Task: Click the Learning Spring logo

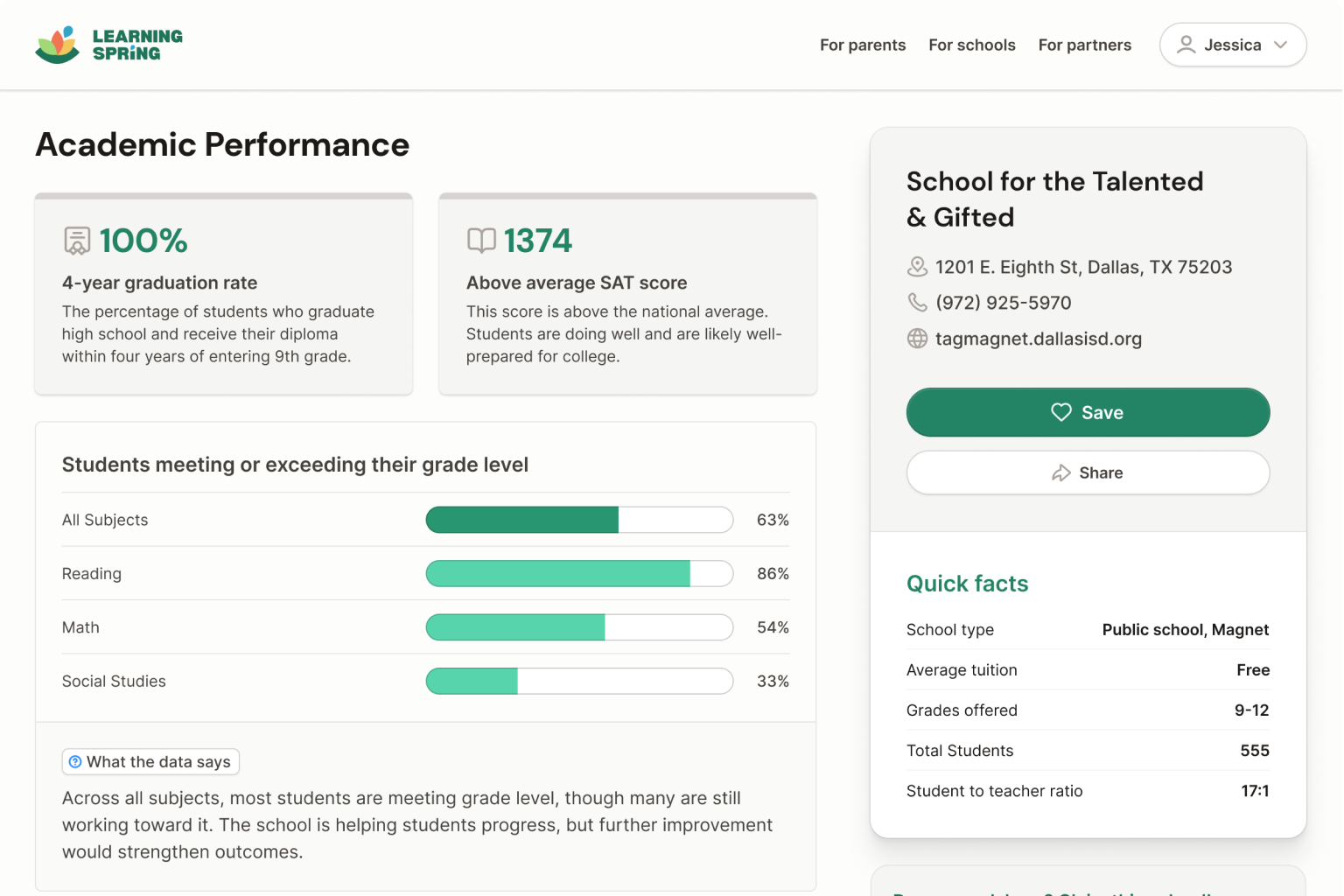Action: coord(108,45)
